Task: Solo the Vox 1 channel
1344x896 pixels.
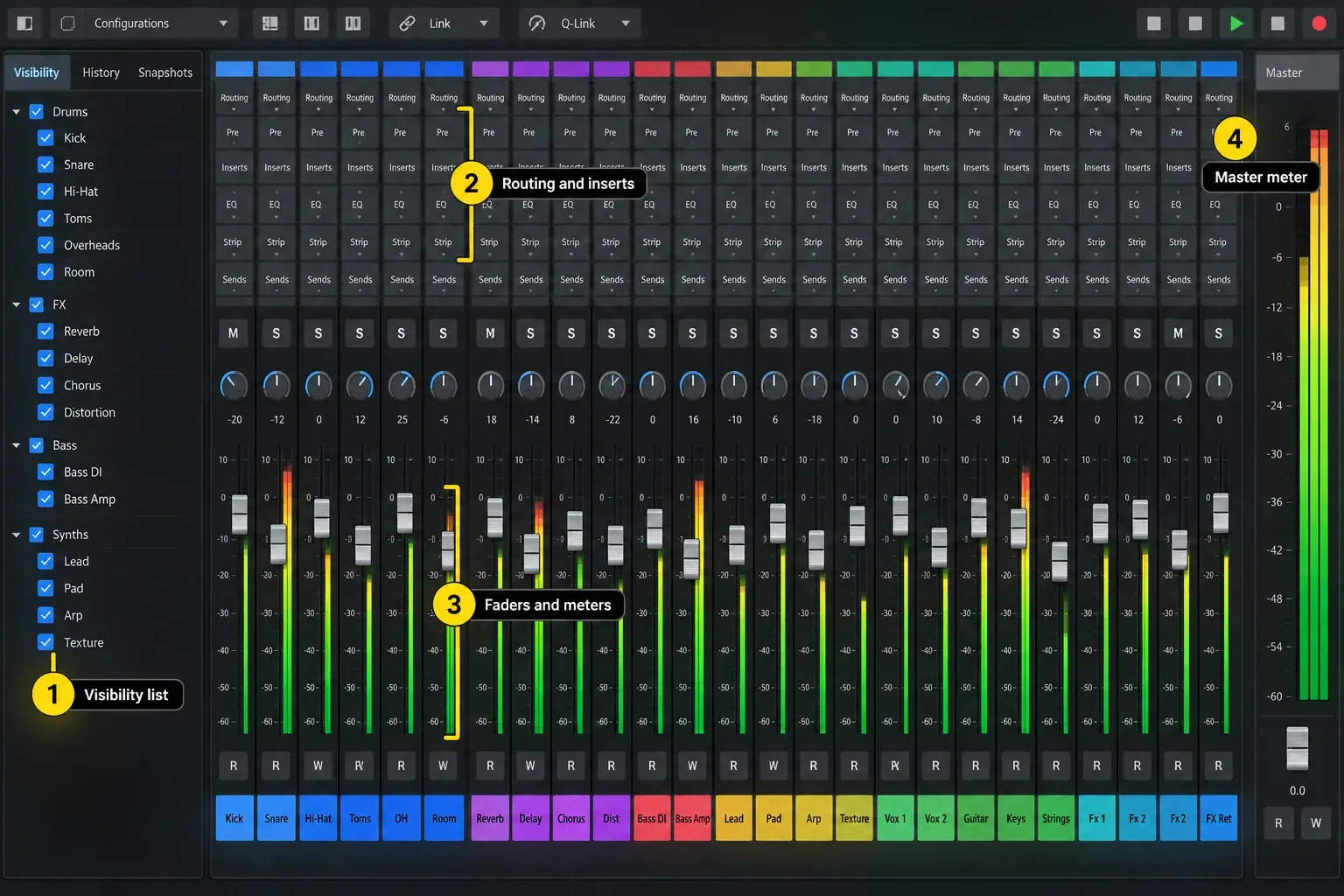Action: 894,333
